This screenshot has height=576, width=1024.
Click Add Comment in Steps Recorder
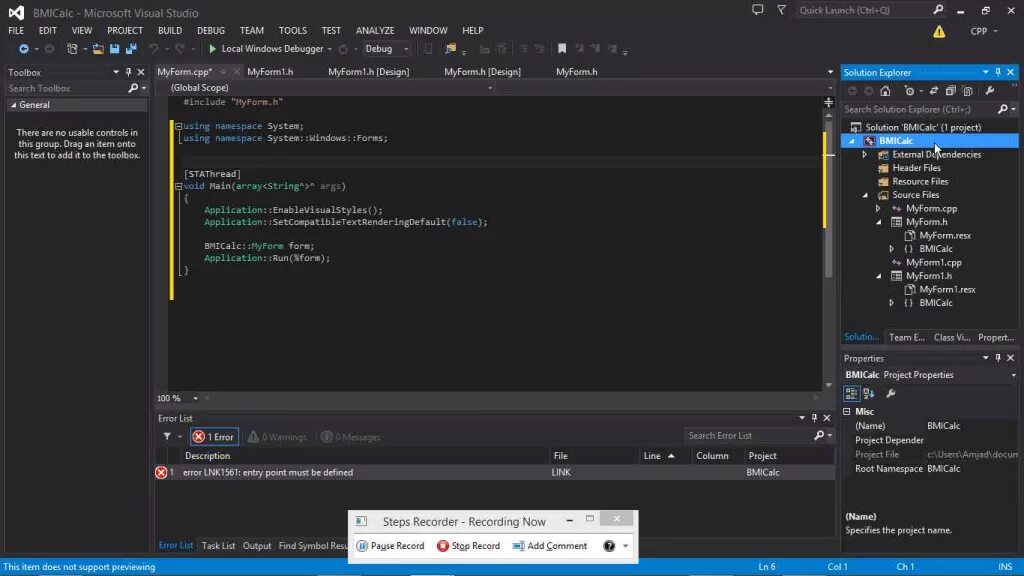550,546
